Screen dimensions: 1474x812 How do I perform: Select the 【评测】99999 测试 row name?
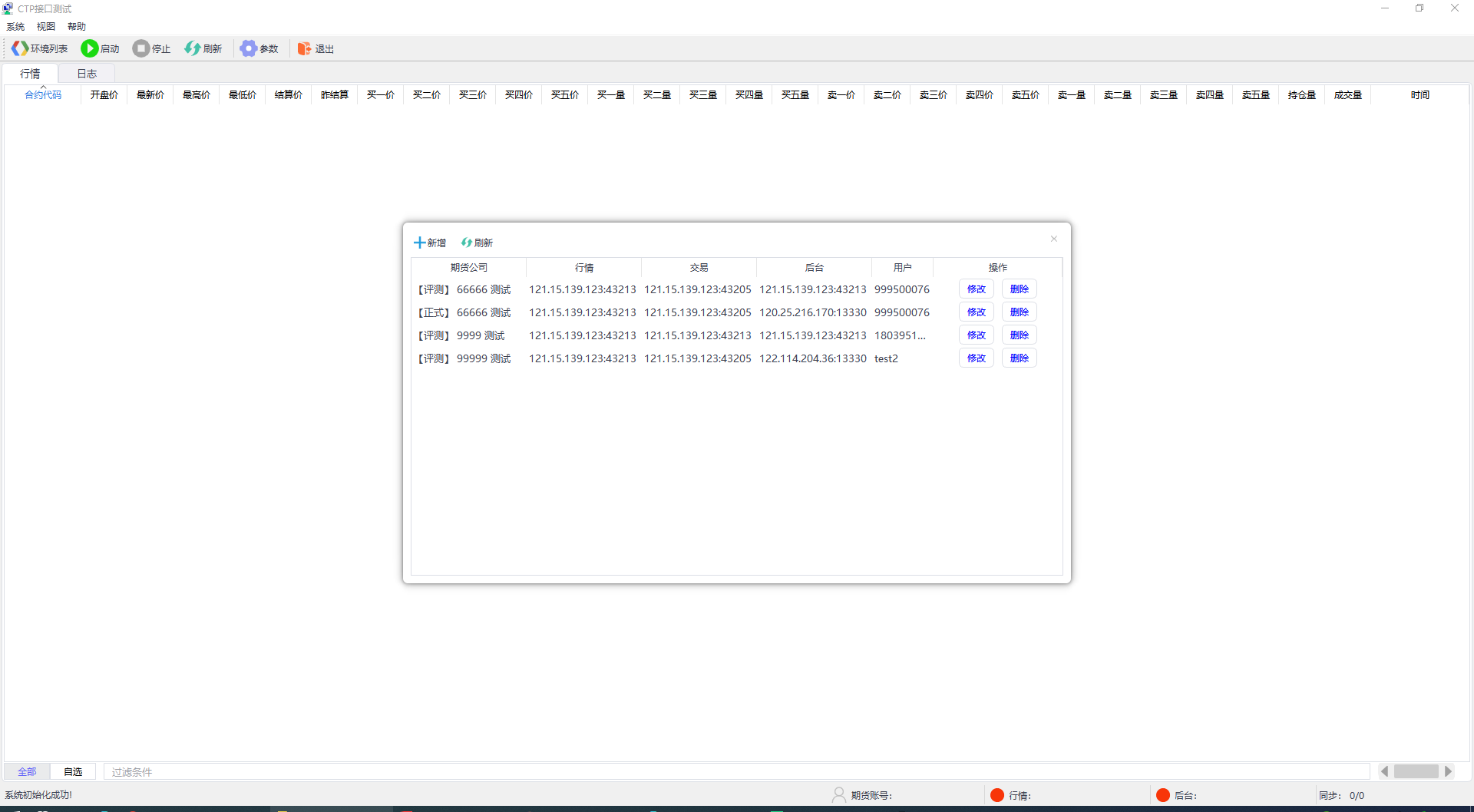click(x=464, y=358)
